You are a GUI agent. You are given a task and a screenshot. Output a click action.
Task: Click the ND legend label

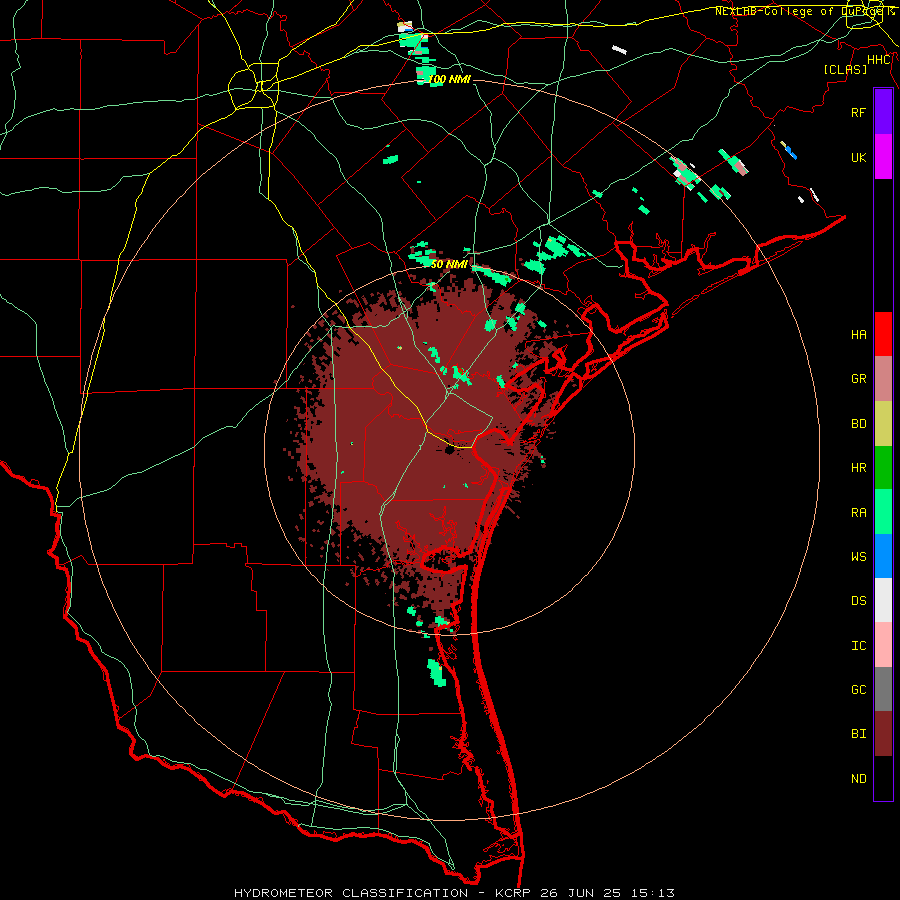[x=859, y=778]
